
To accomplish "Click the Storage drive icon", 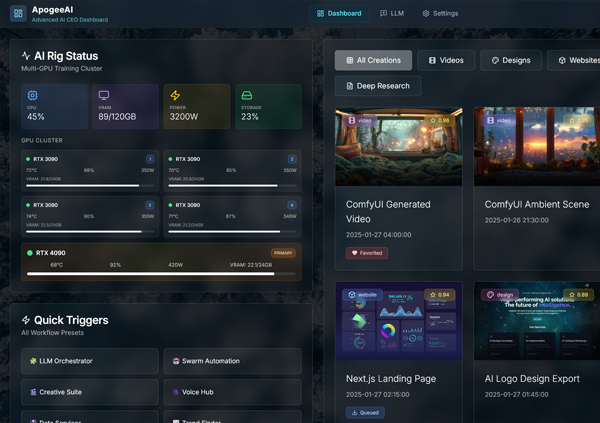I will pyautogui.click(x=247, y=96).
